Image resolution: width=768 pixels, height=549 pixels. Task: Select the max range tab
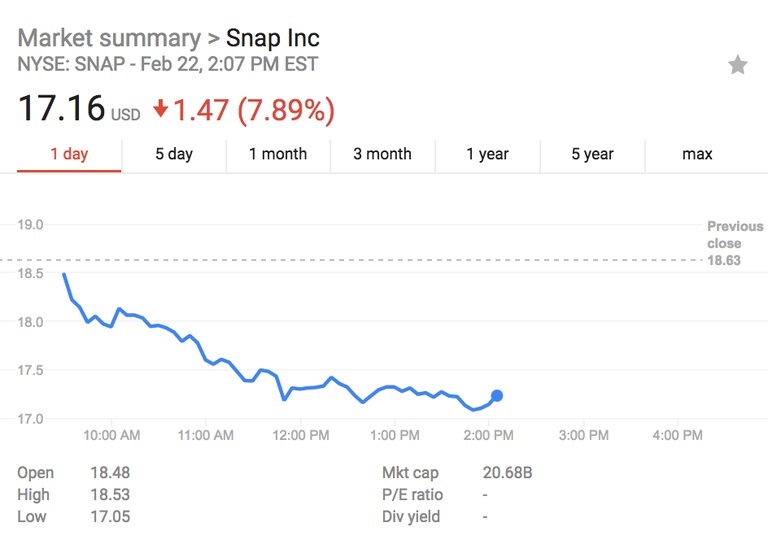[697, 154]
